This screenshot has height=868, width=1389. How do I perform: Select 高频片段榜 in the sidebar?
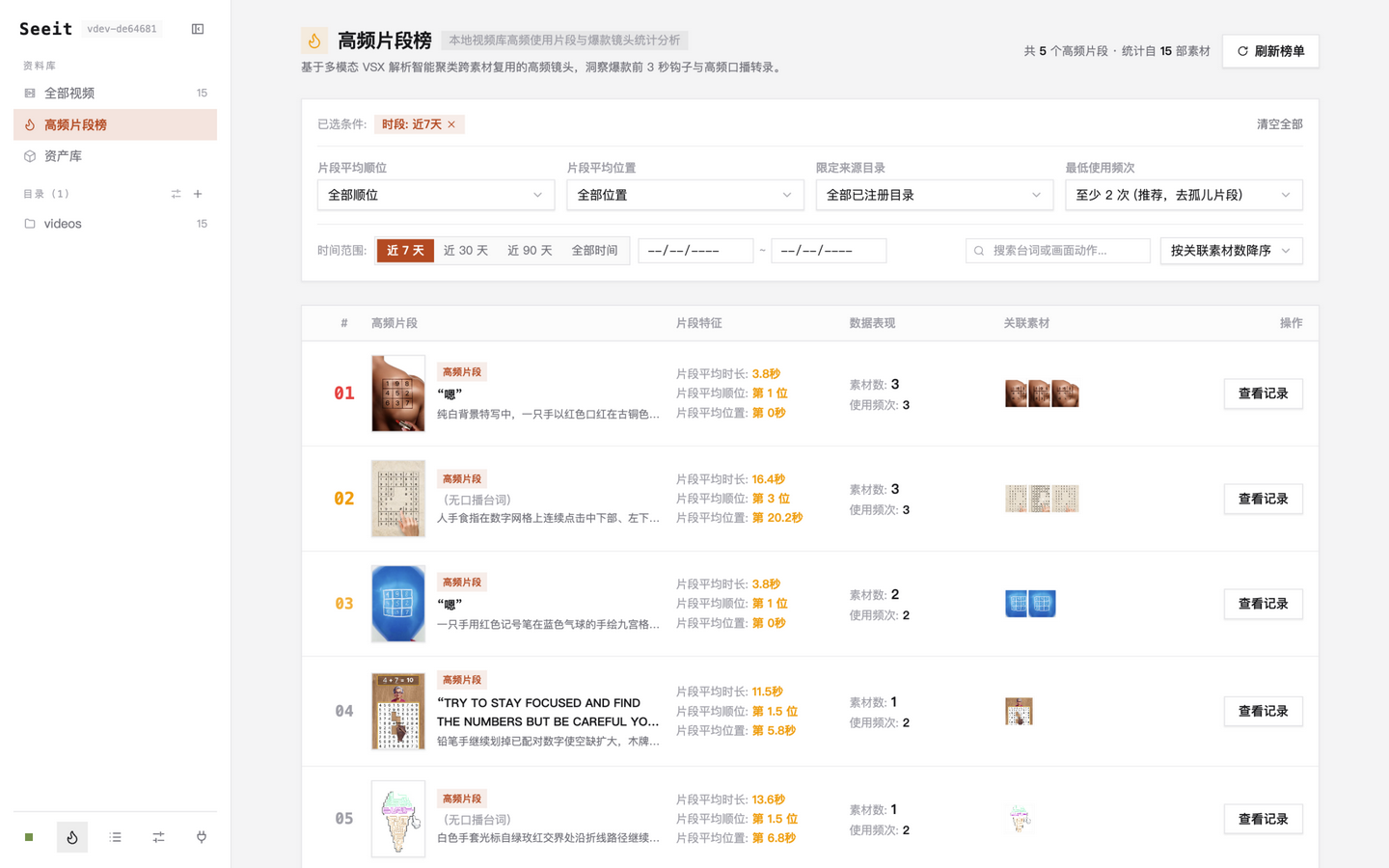click(x=115, y=124)
